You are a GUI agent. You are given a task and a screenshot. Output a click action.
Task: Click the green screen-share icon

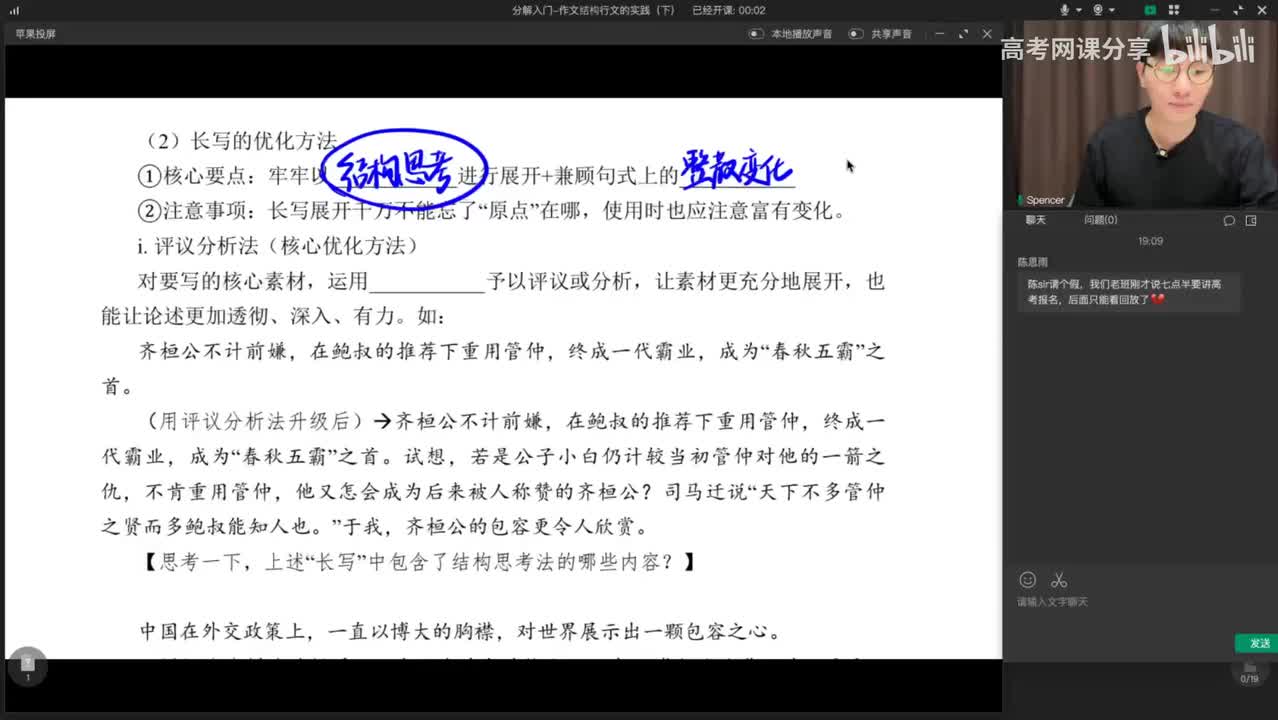coord(1150,10)
